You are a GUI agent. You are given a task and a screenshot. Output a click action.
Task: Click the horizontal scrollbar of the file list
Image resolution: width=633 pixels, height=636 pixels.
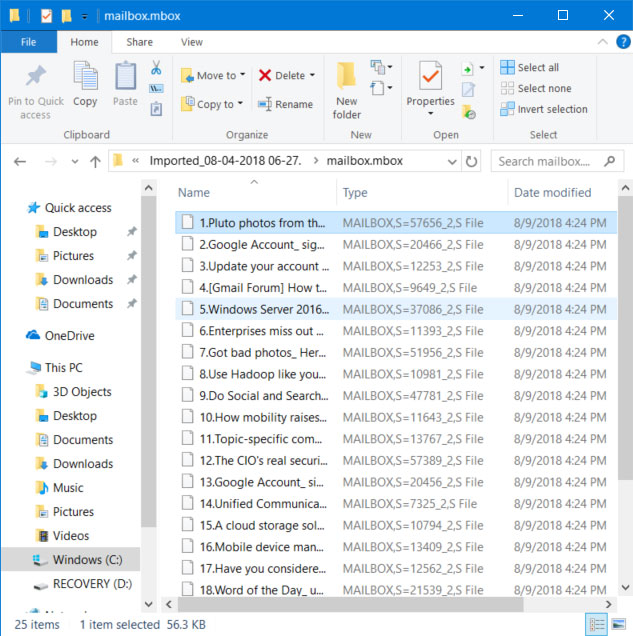[x=350, y=604]
